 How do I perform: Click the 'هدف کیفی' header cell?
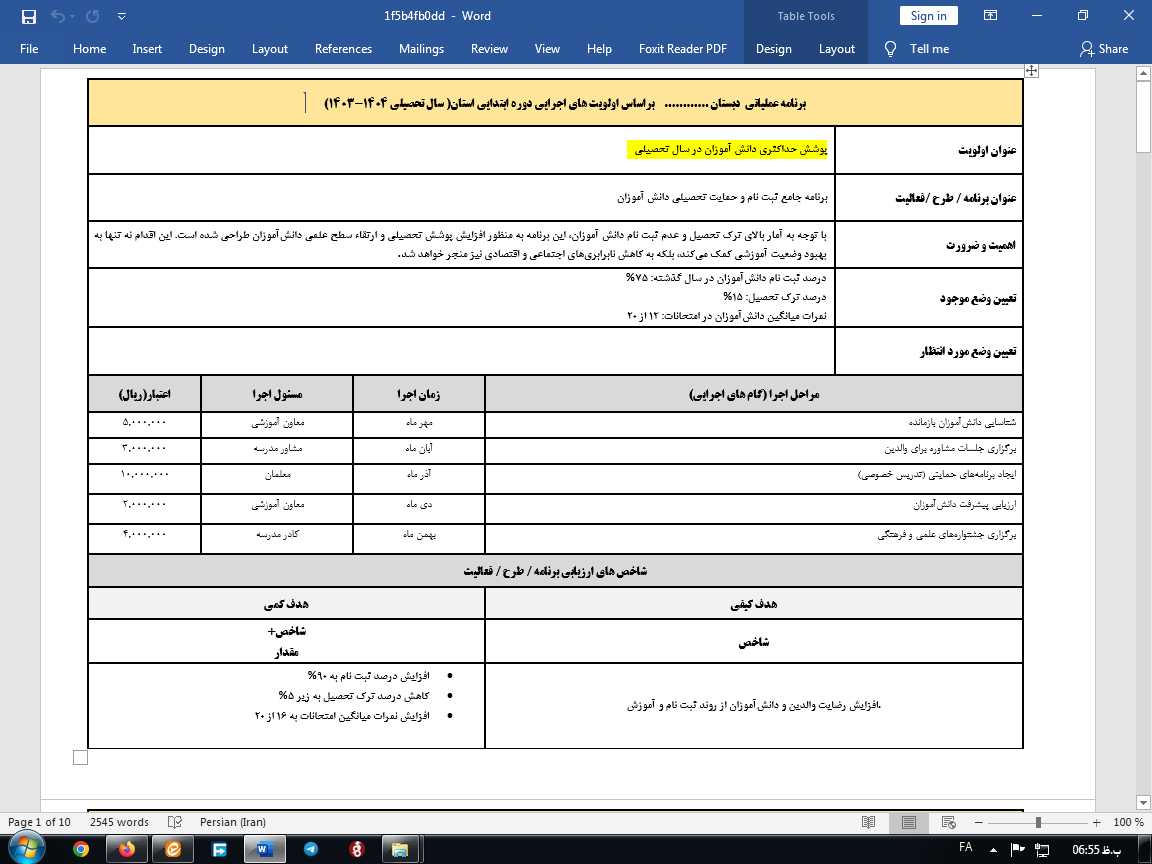754,604
